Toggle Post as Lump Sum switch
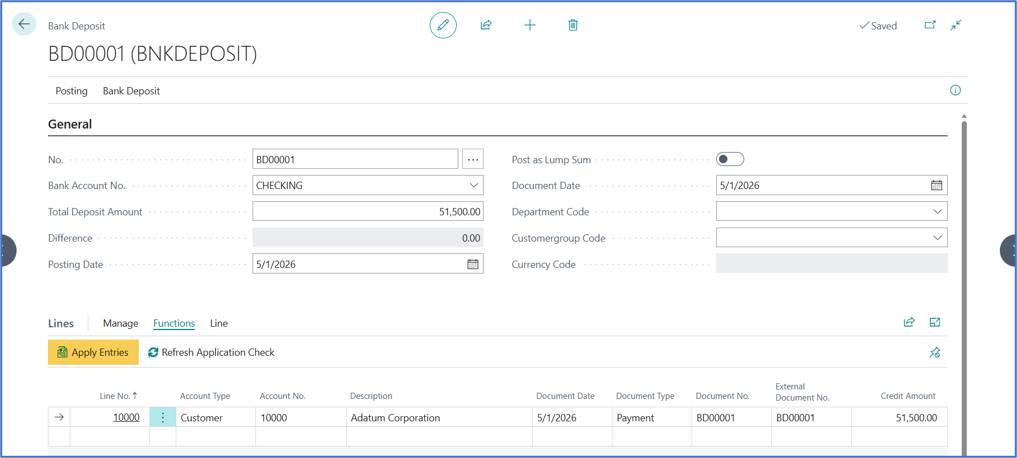This screenshot has width=1017, height=458. 730,159
